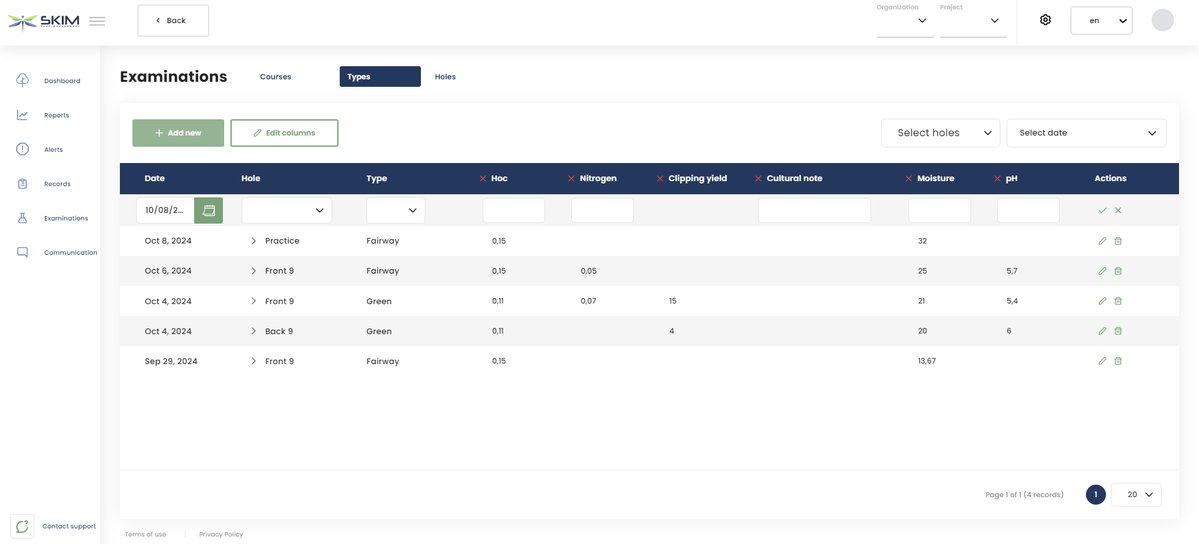Open the Type dropdown in new row
Viewport: 1199px width, 544px height.
click(x=395, y=210)
